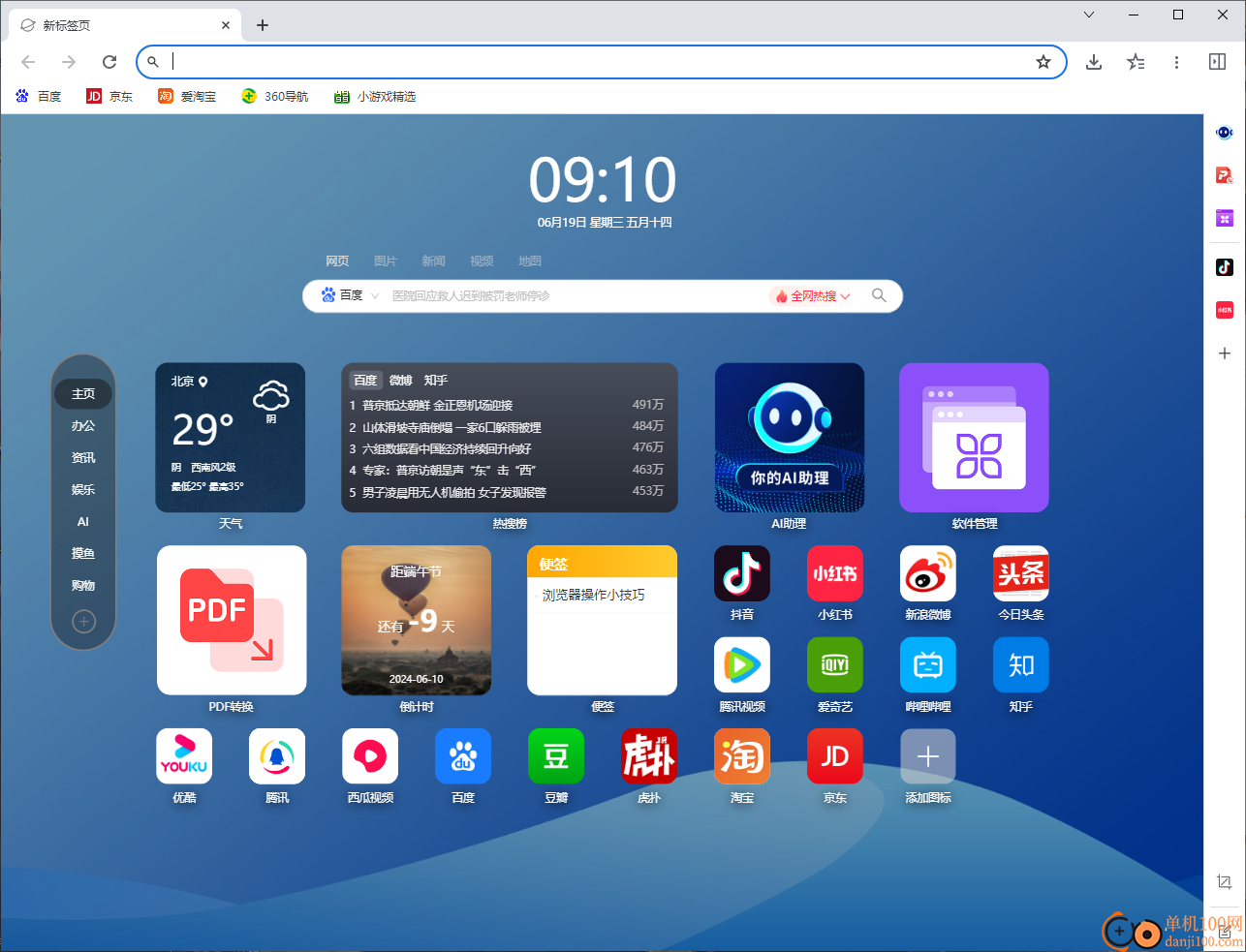The height and width of the screenshot is (952, 1246).
Task: Open the new tab plus button
Action: tap(263, 25)
